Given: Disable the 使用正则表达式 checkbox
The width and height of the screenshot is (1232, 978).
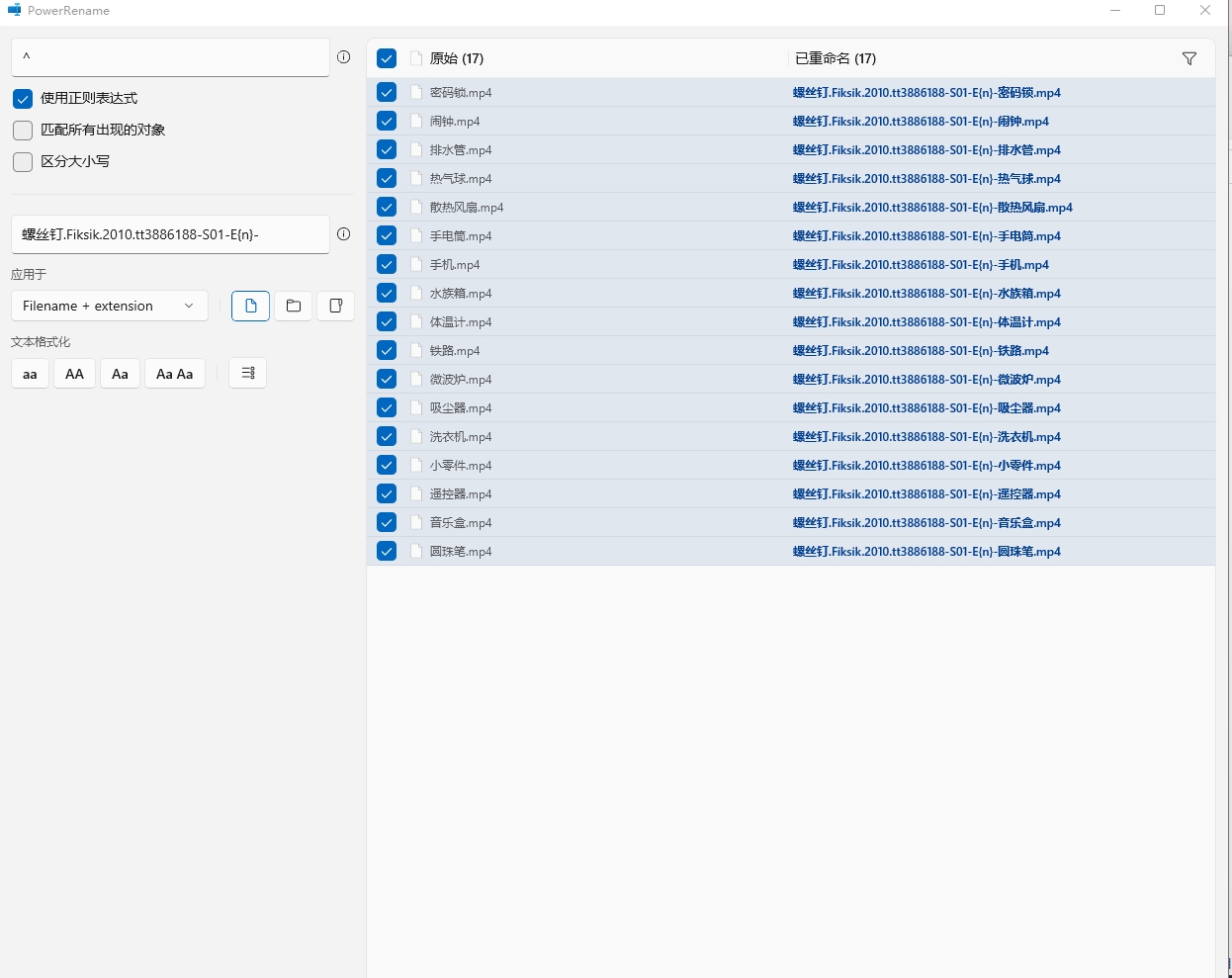Looking at the screenshot, I should [x=23, y=99].
